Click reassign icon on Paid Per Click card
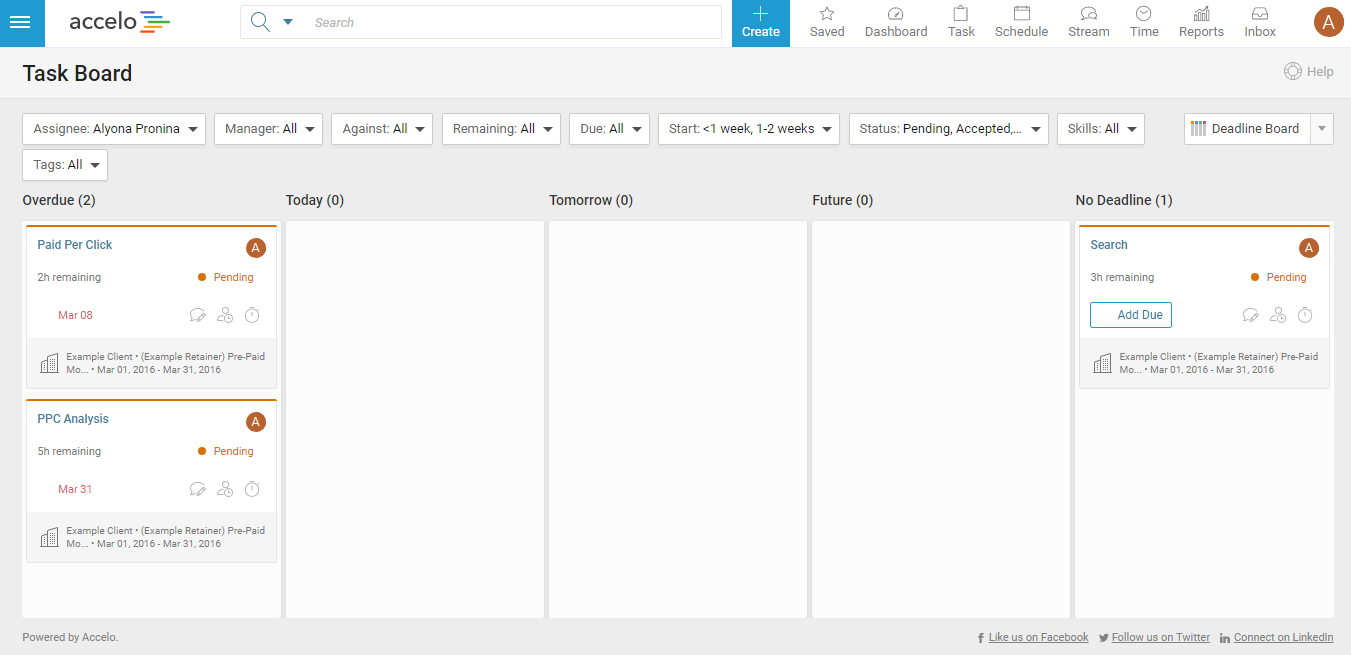 click(x=225, y=316)
